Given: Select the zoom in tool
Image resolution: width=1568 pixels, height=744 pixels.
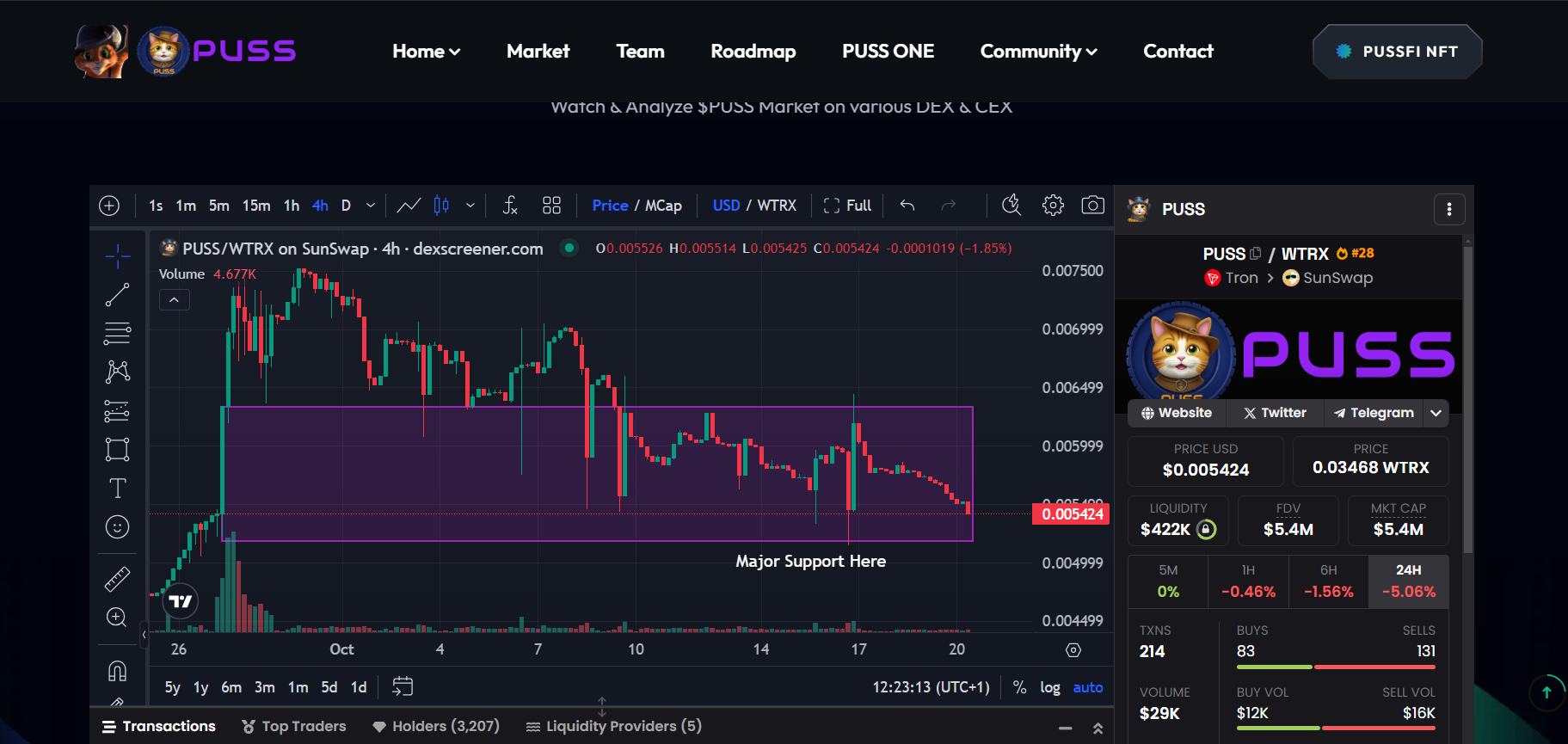Looking at the screenshot, I should click(118, 618).
